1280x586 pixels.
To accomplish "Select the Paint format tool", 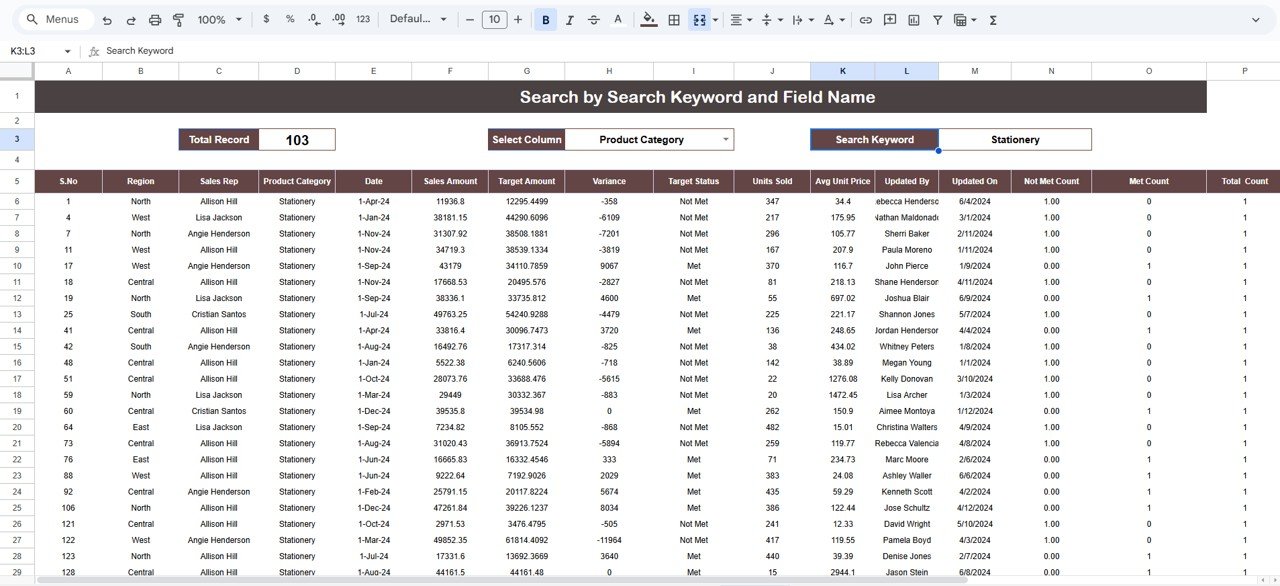I will click(178, 19).
